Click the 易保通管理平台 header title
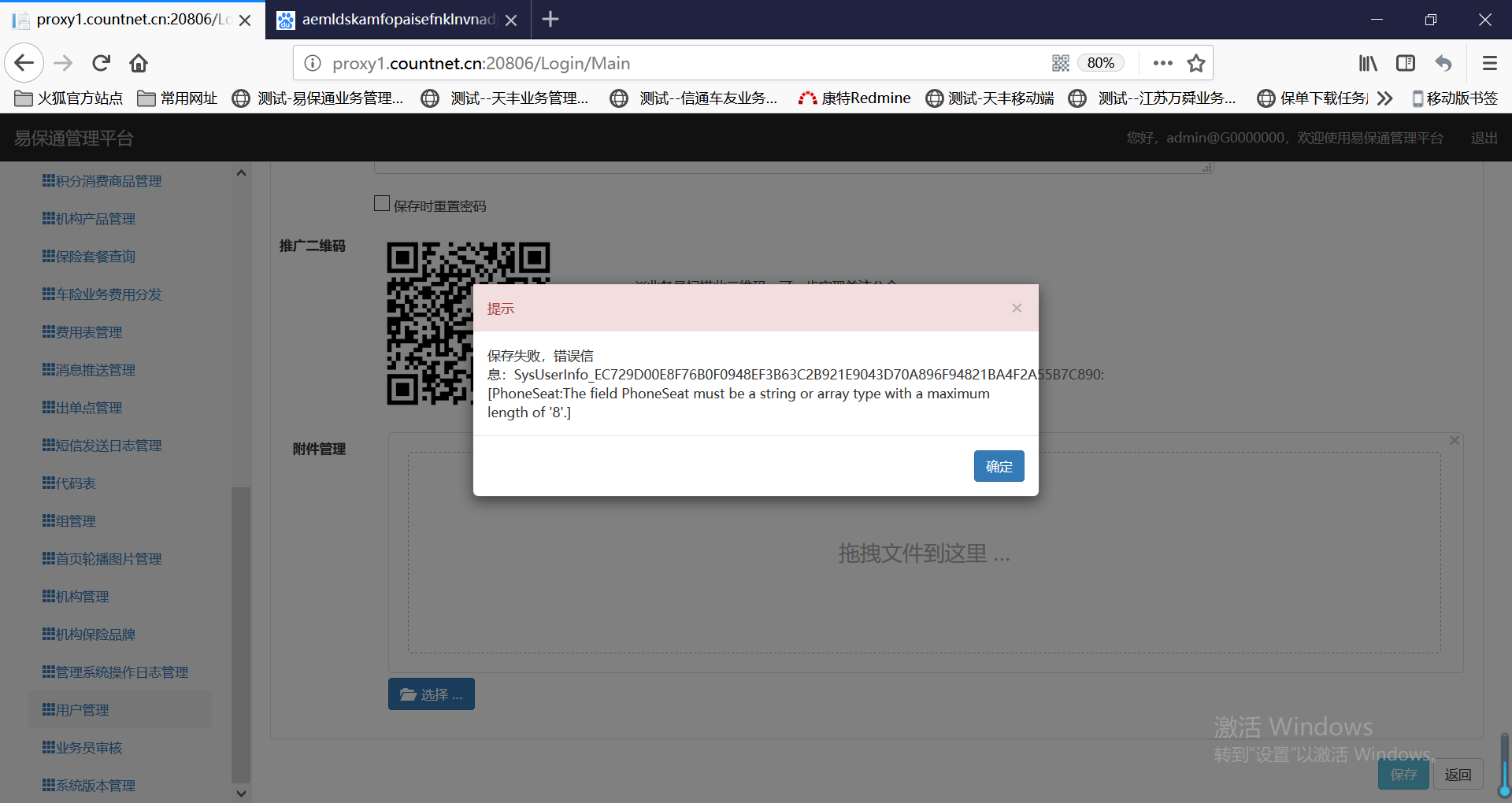The image size is (1512, 803). click(74, 138)
